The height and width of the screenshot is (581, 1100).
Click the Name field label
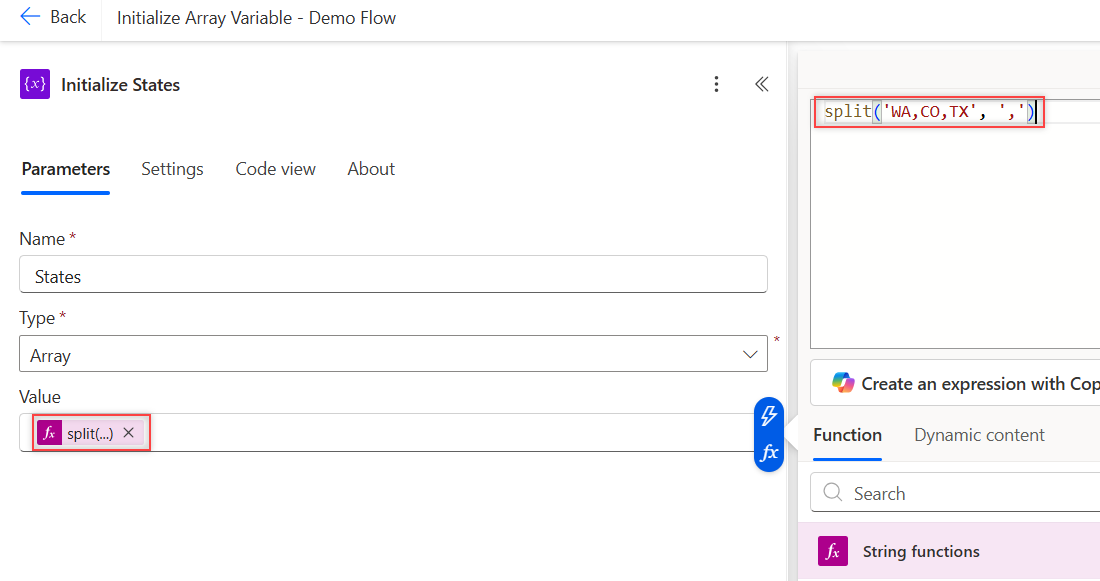(x=42, y=239)
